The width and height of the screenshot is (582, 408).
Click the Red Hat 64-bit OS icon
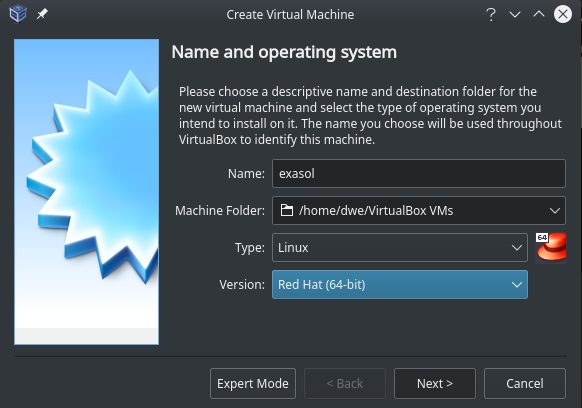pyautogui.click(x=551, y=247)
